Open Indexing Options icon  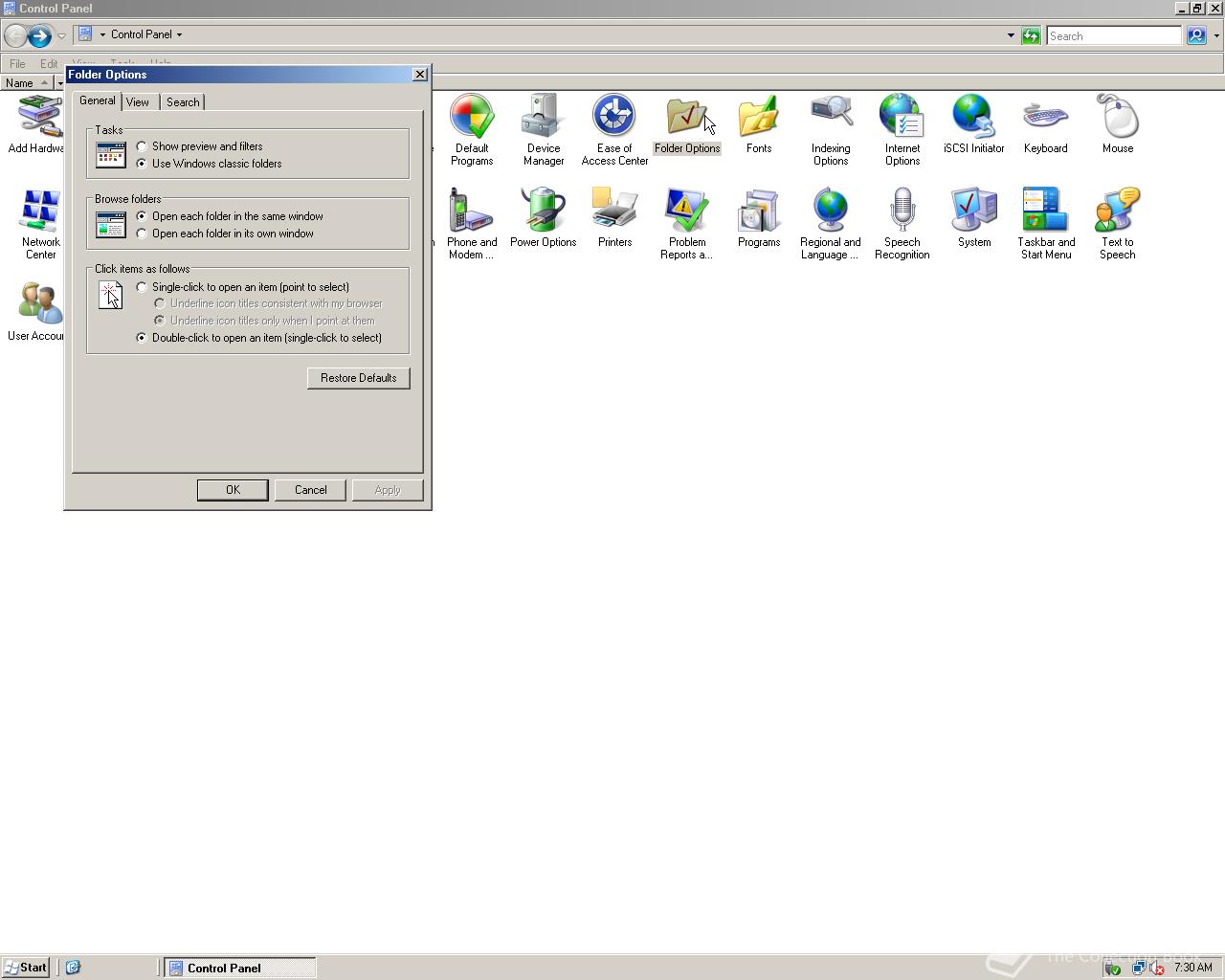831,129
